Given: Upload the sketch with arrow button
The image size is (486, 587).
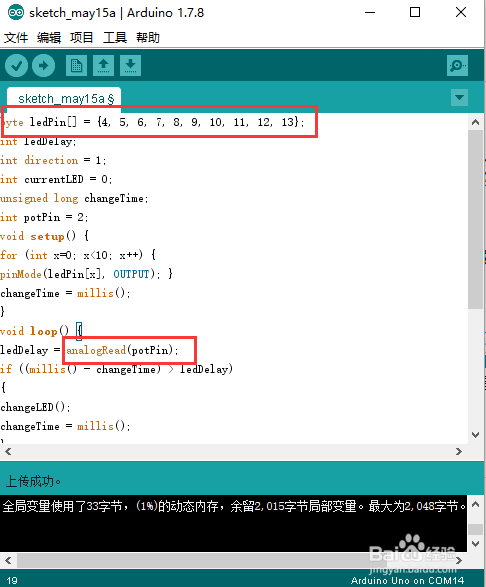Looking at the screenshot, I should click(x=43, y=66).
